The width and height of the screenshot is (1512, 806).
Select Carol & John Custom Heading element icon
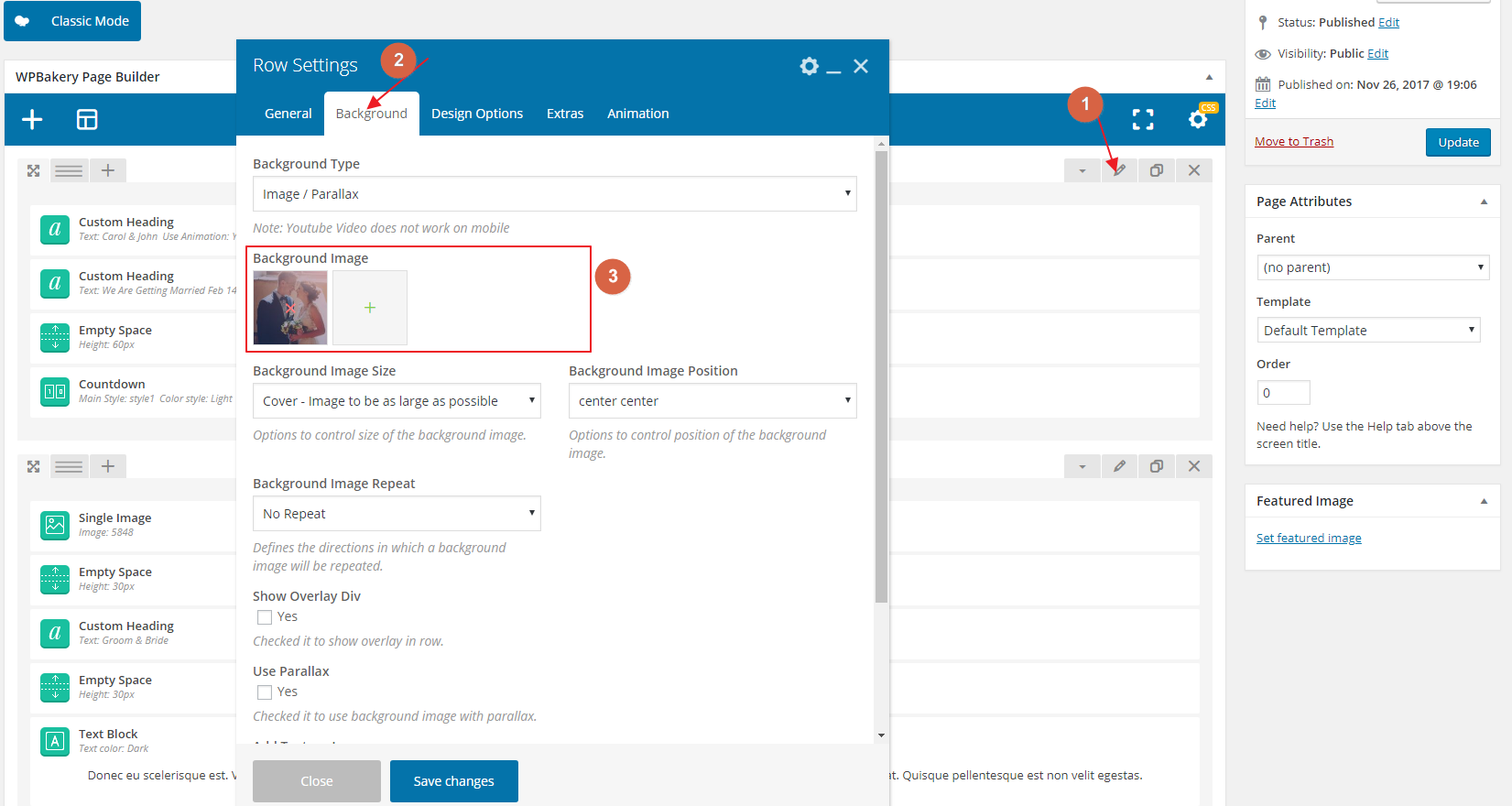coord(55,229)
